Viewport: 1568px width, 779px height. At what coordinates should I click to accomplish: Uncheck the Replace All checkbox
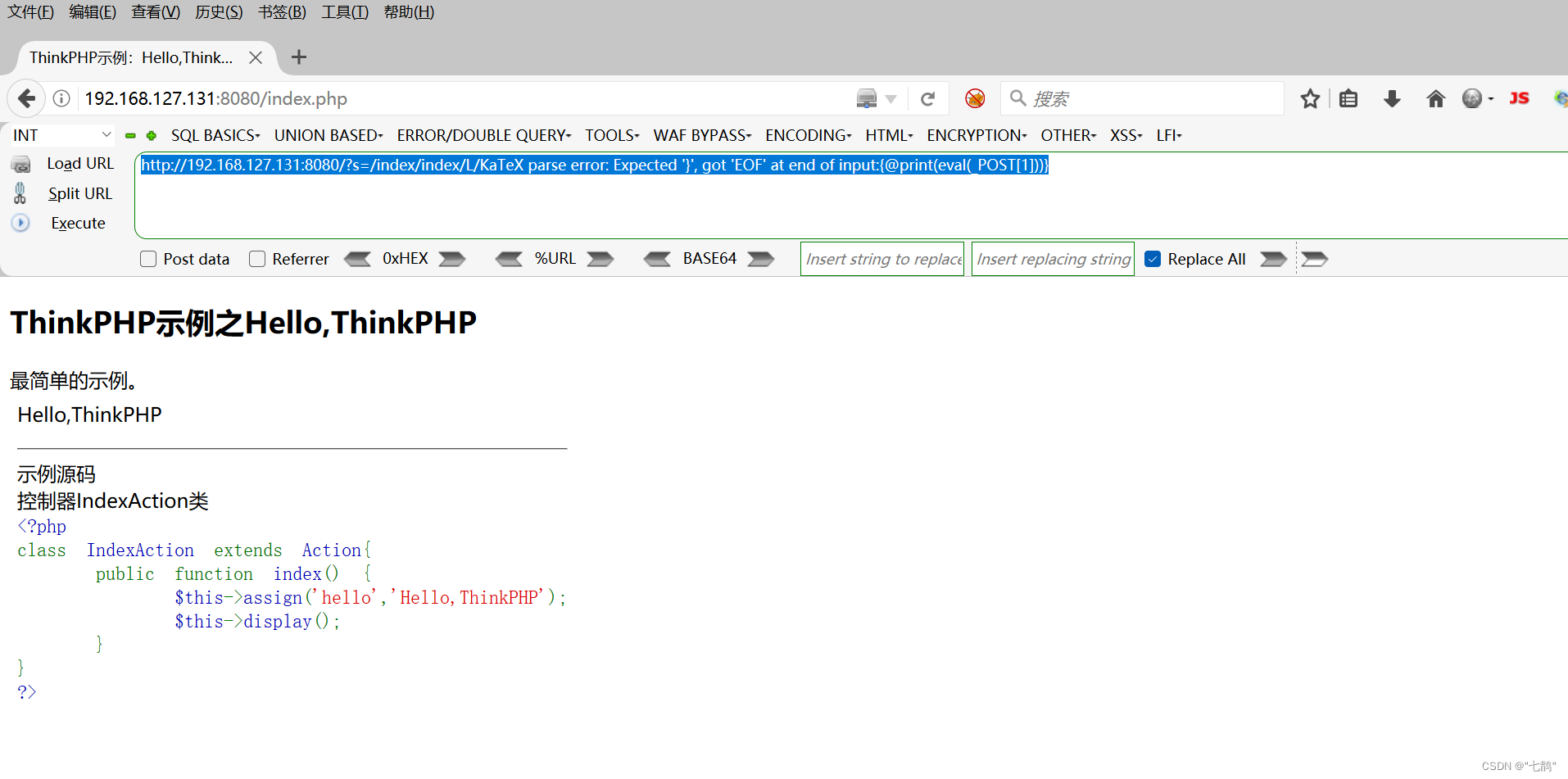coord(1153,259)
